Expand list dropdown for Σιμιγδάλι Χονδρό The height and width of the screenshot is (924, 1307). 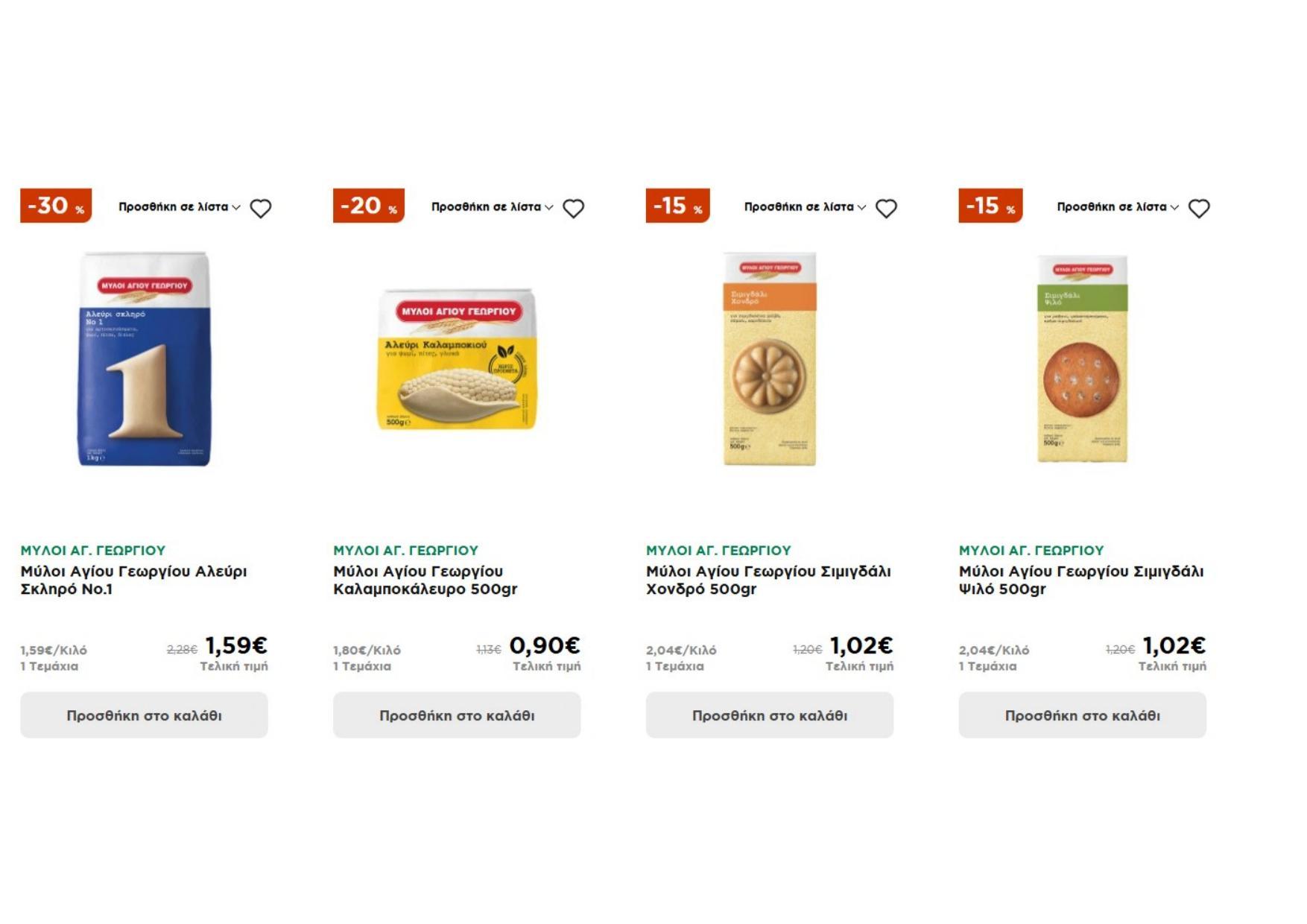coord(805,207)
